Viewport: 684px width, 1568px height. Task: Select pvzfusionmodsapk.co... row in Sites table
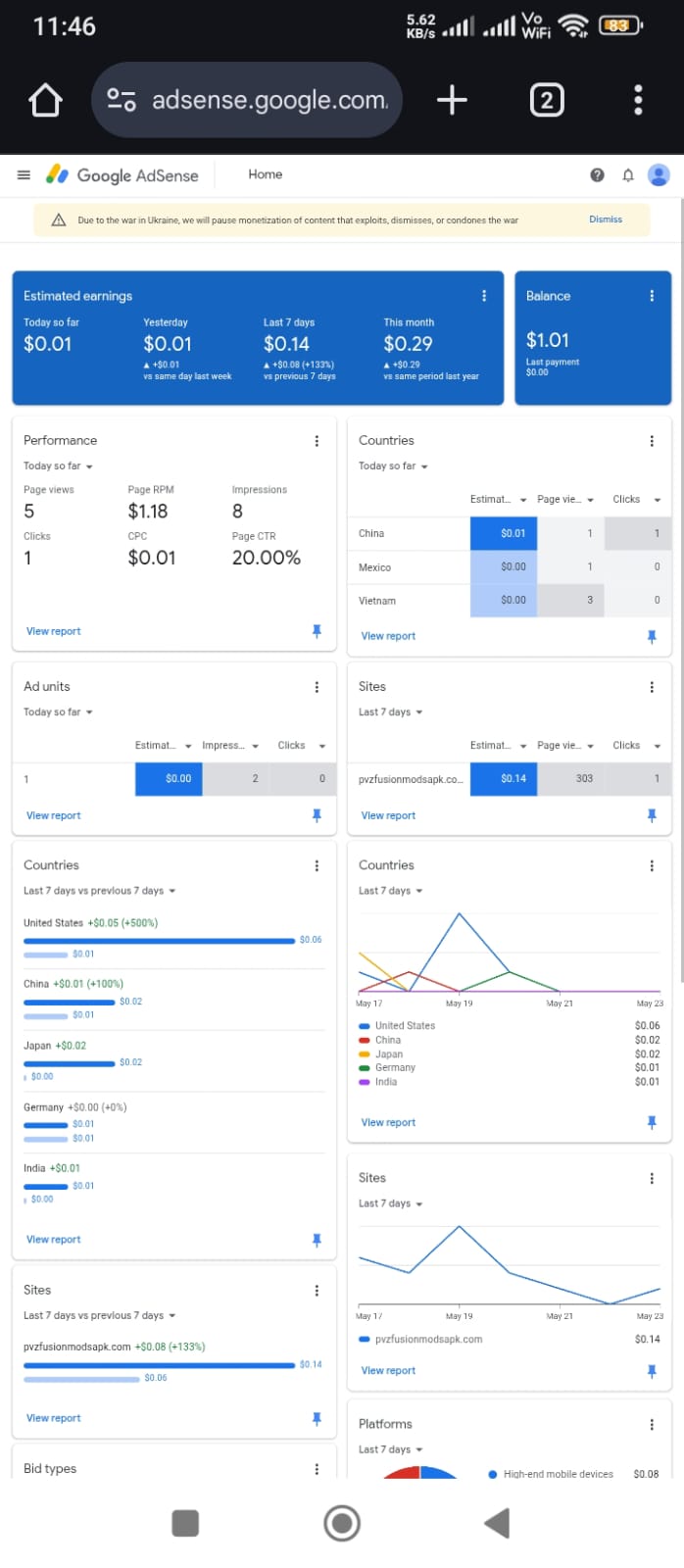[510, 778]
